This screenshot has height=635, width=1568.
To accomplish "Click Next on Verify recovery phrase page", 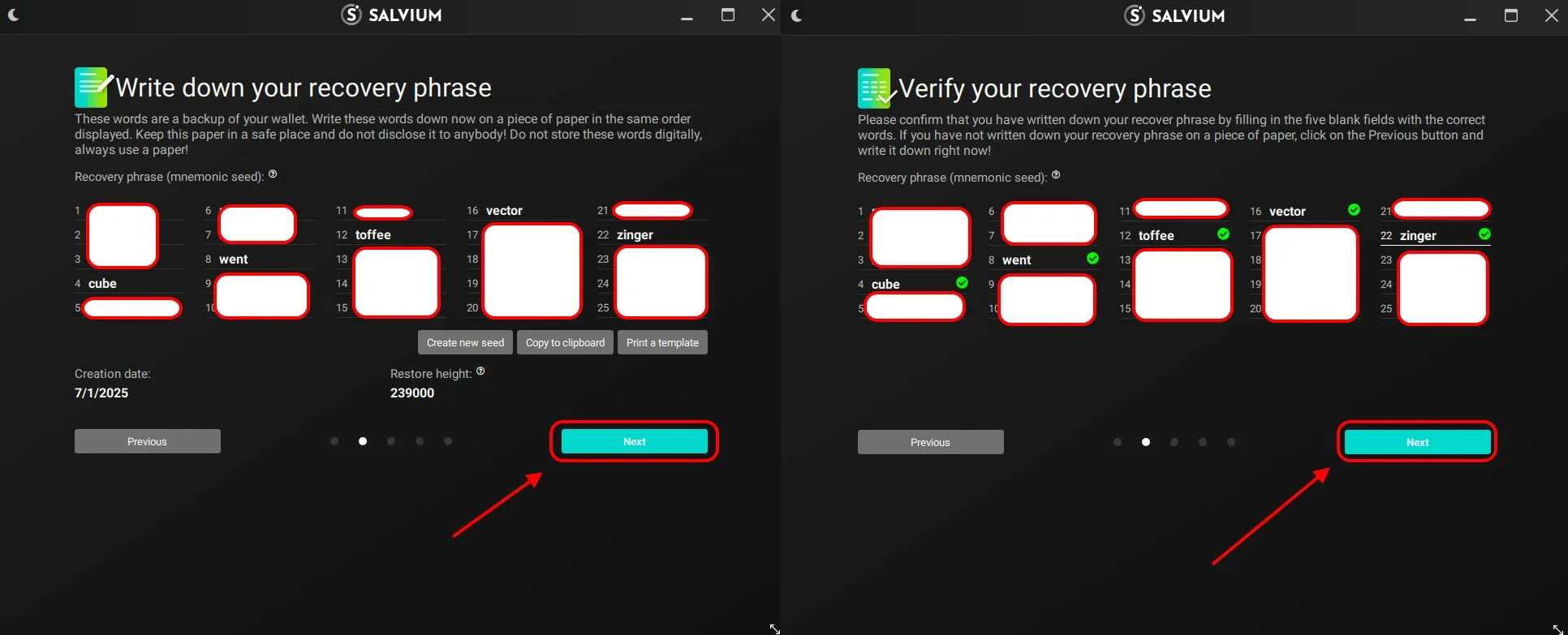I will 1417,443.
